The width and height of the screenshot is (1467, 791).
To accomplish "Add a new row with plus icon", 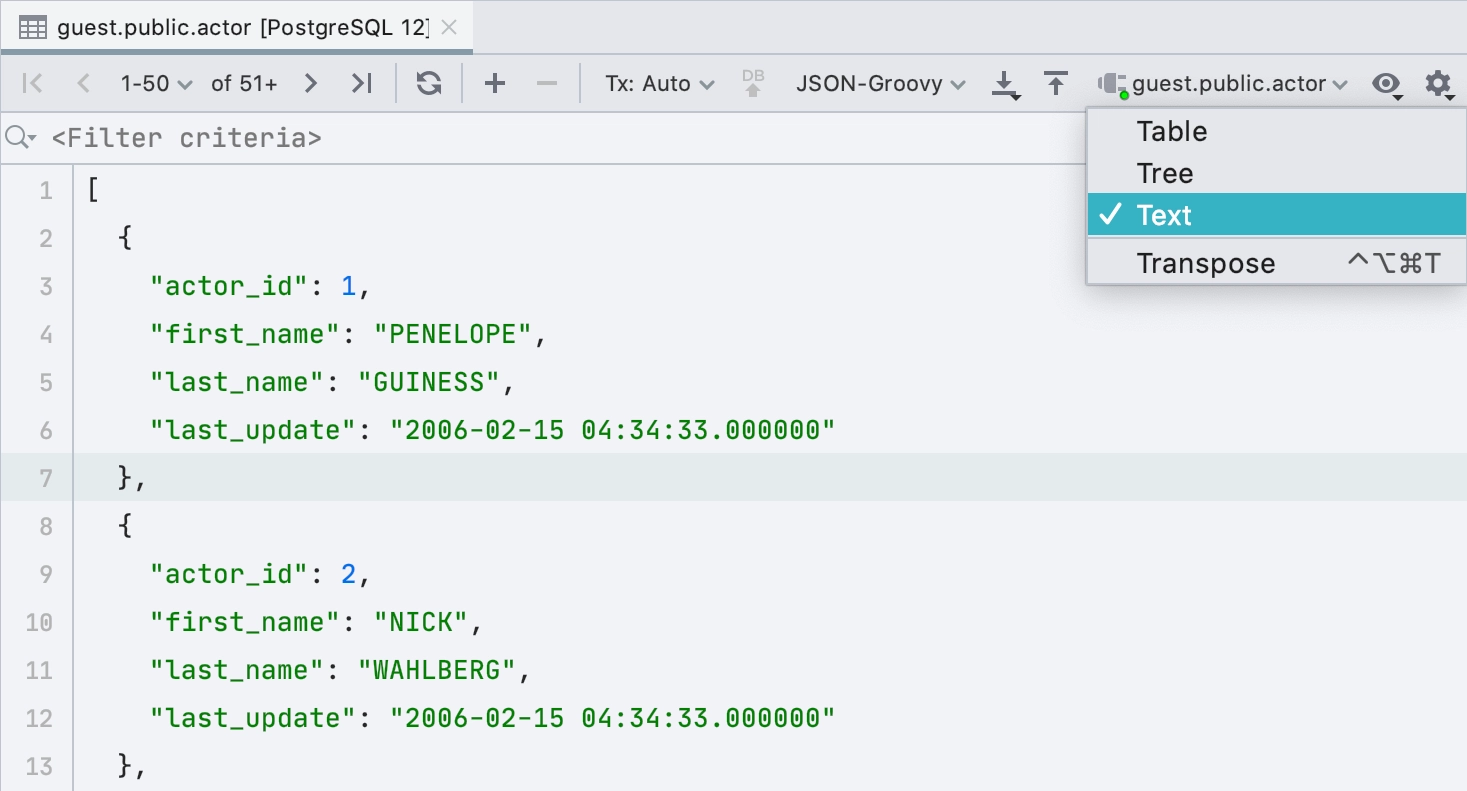I will tap(494, 83).
